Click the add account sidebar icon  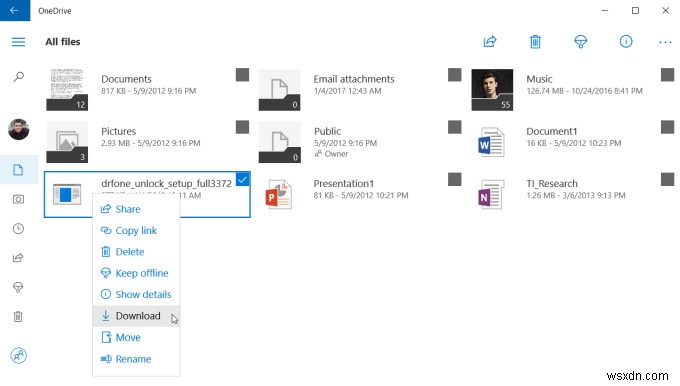pyautogui.click(x=19, y=356)
